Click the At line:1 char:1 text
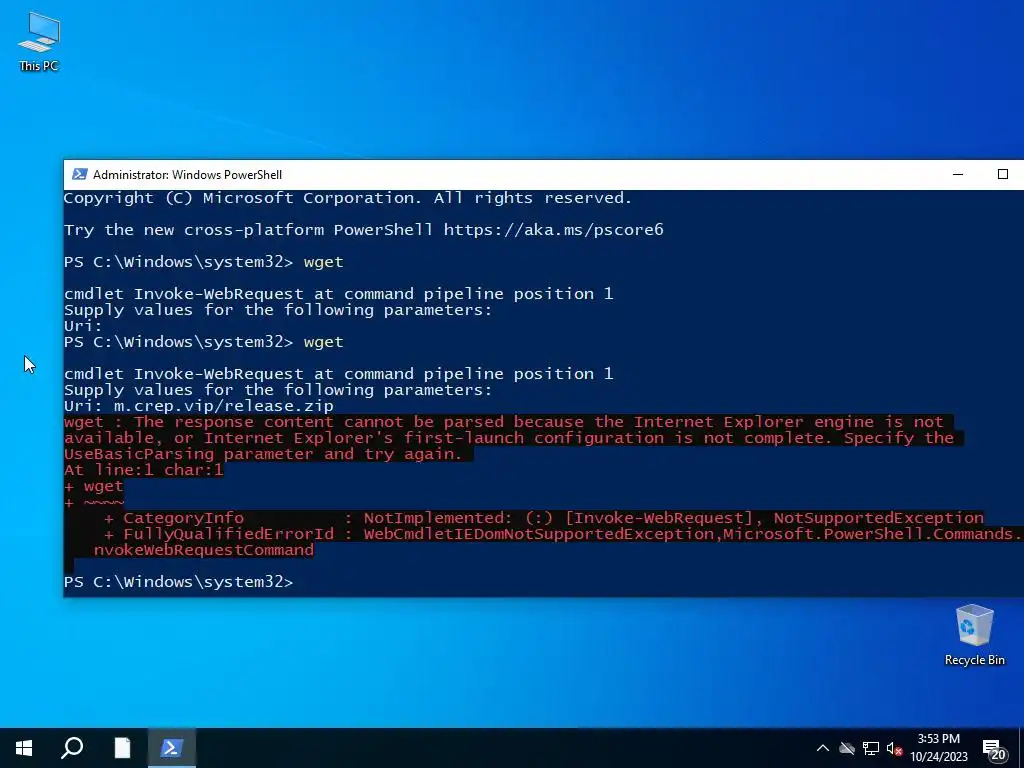Image resolution: width=1024 pixels, height=768 pixels. pyautogui.click(x=144, y=470)
